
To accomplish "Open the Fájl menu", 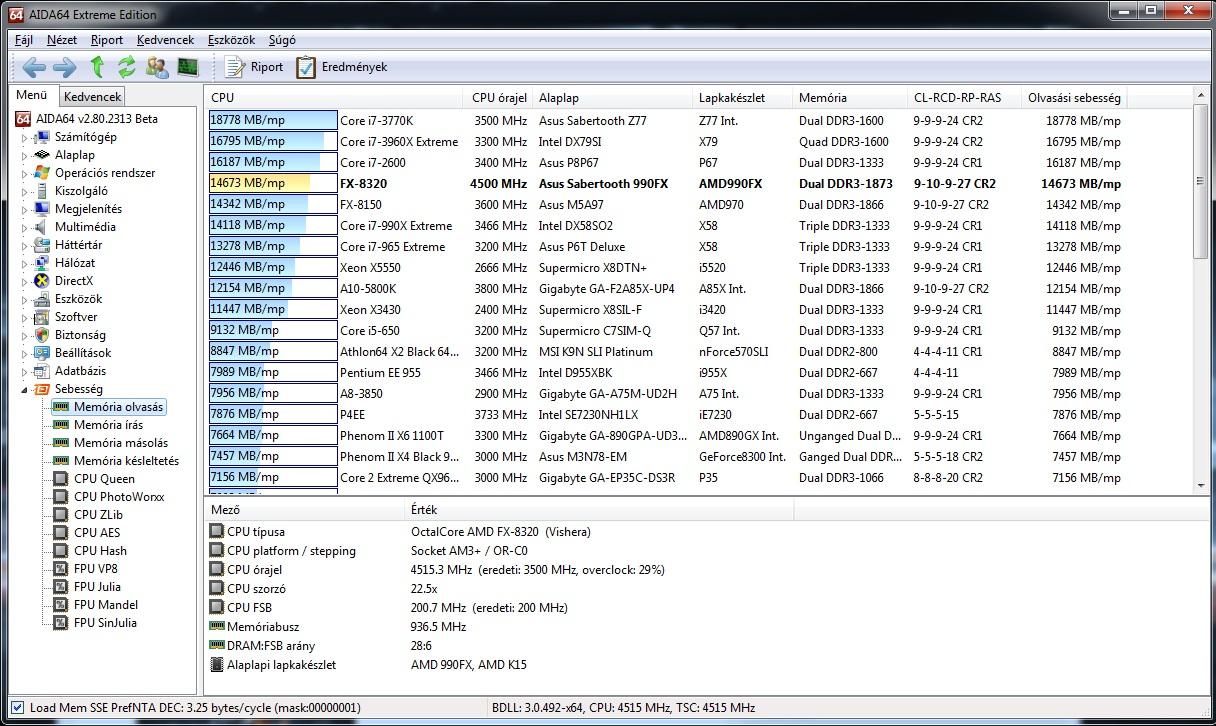I will [24, 40].
